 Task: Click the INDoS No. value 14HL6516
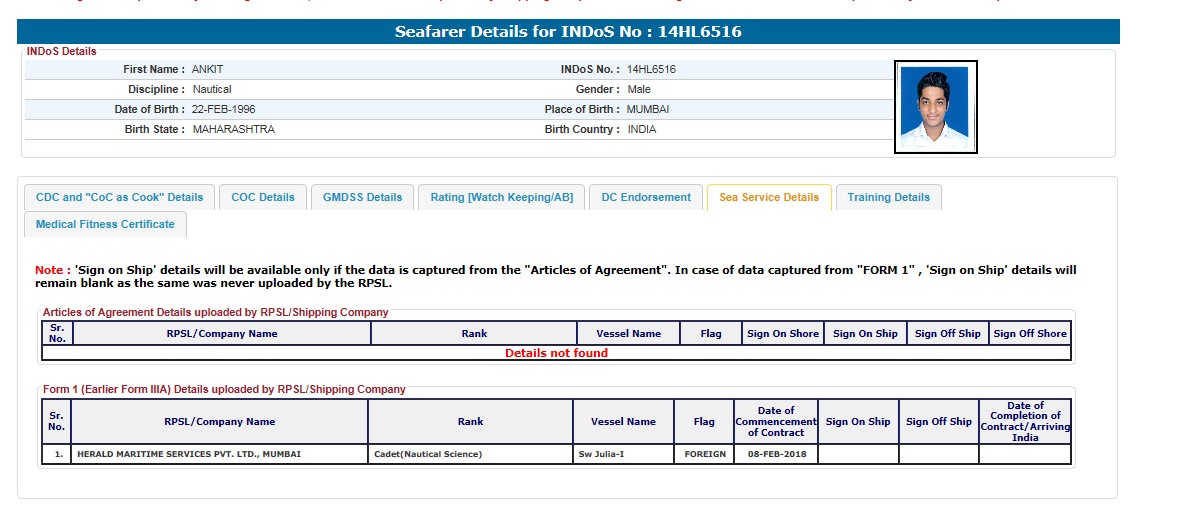point(651,70)
